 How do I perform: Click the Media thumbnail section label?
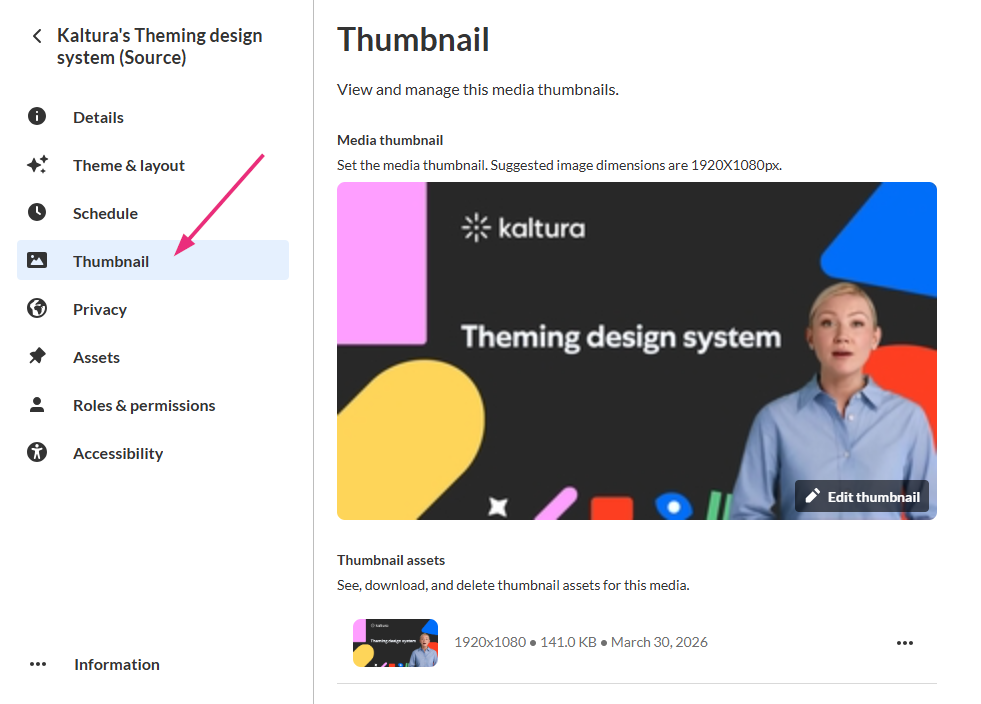point(390,140)
